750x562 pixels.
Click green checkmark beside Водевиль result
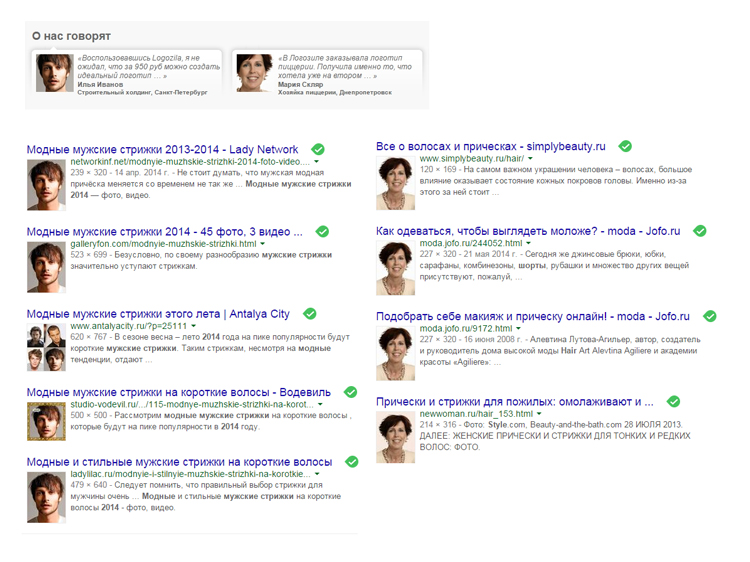pos(350,391)
